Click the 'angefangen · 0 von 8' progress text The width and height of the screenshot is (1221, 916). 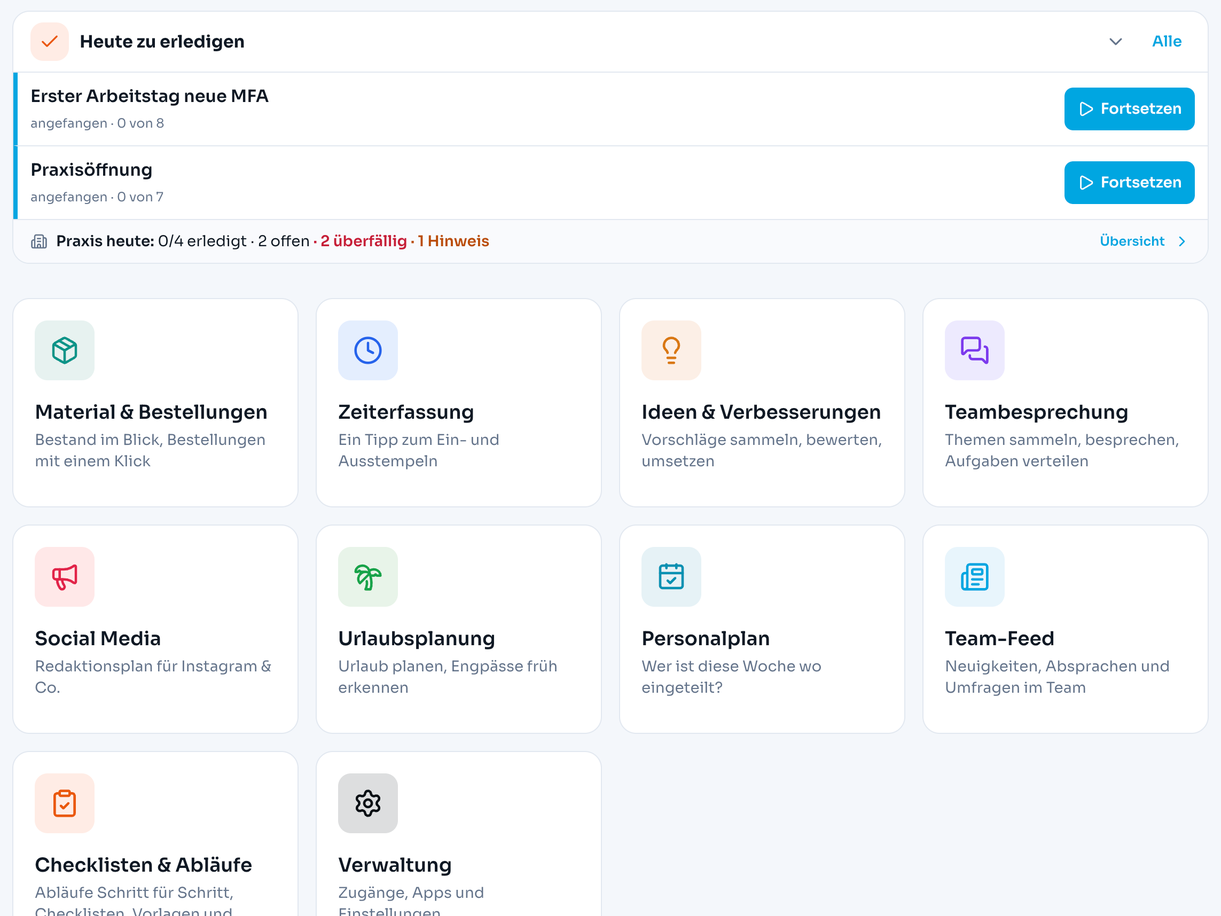click(97, 124)
